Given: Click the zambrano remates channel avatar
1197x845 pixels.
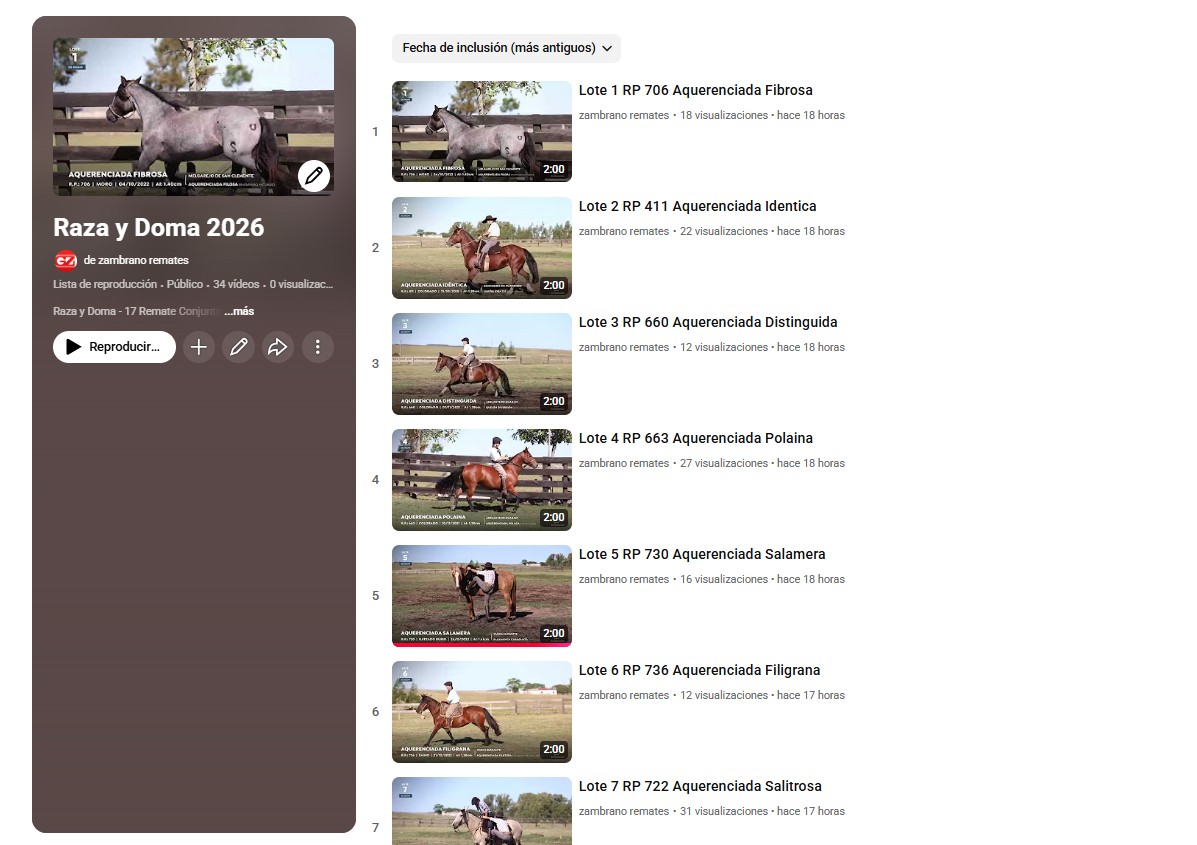Looking at the screenshot, I should click(66, 260).
